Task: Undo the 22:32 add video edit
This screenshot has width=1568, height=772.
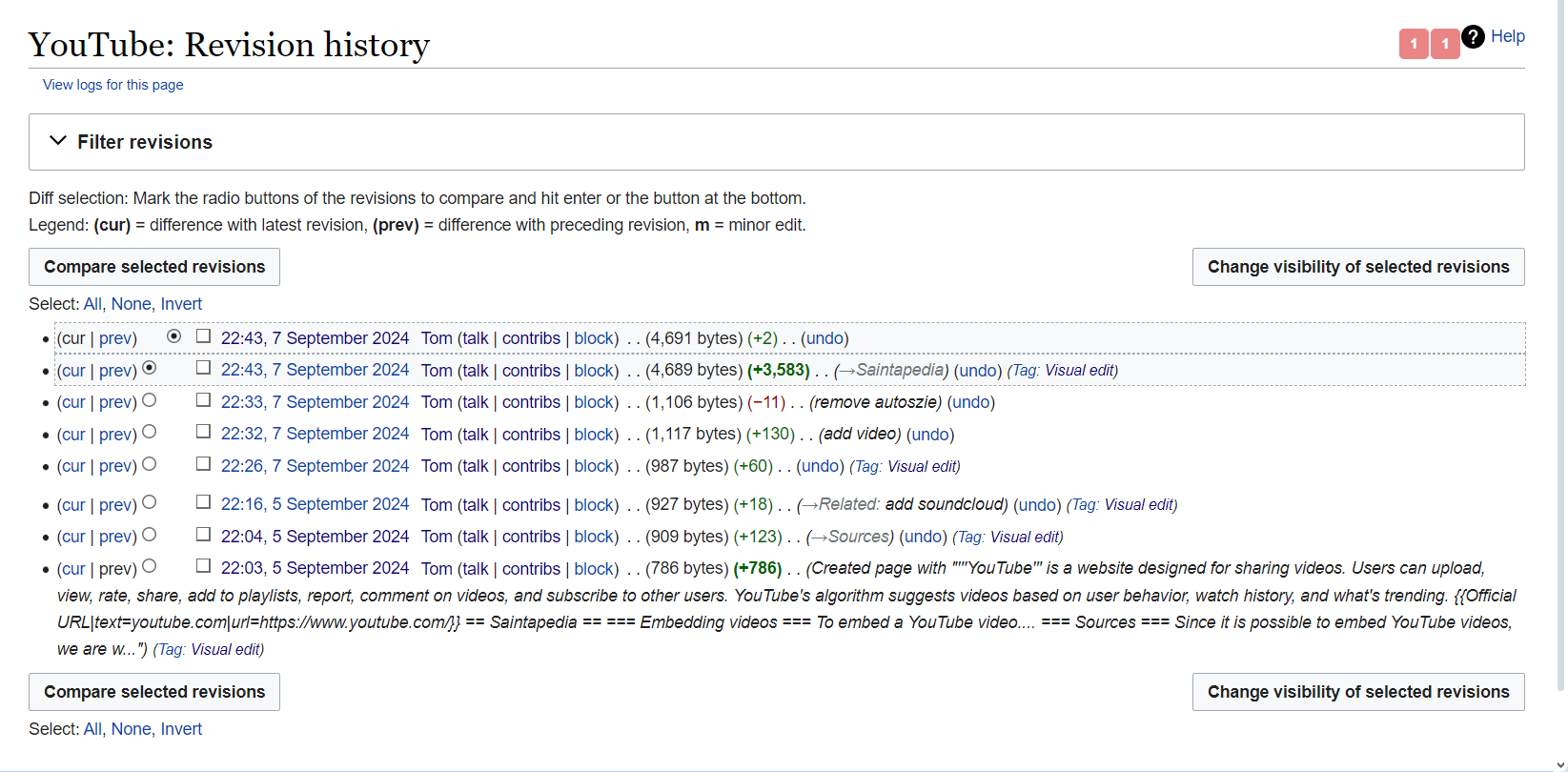Action: (930, 435)
